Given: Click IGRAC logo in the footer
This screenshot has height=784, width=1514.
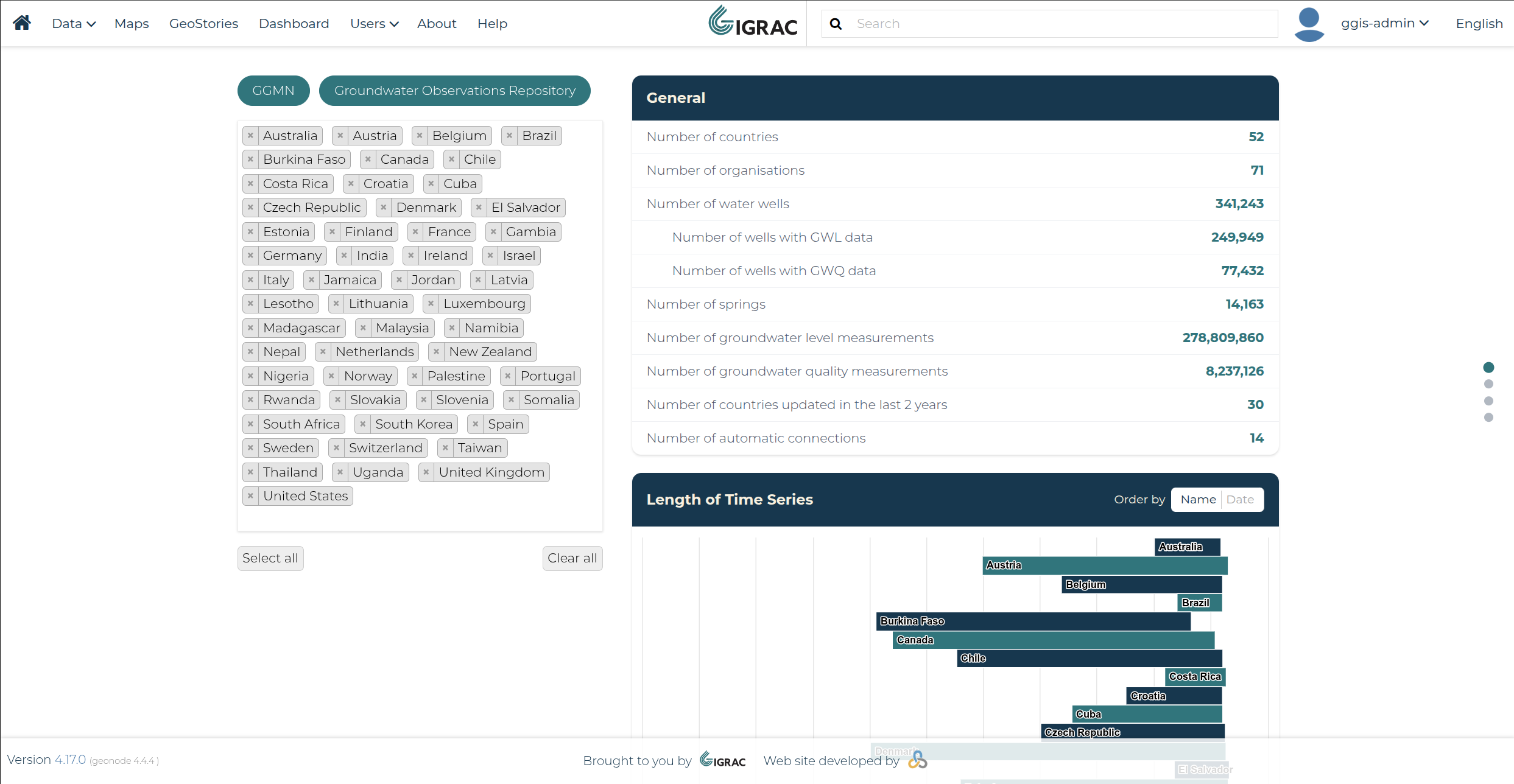Looking at the screenshot, I should point(723,760).
